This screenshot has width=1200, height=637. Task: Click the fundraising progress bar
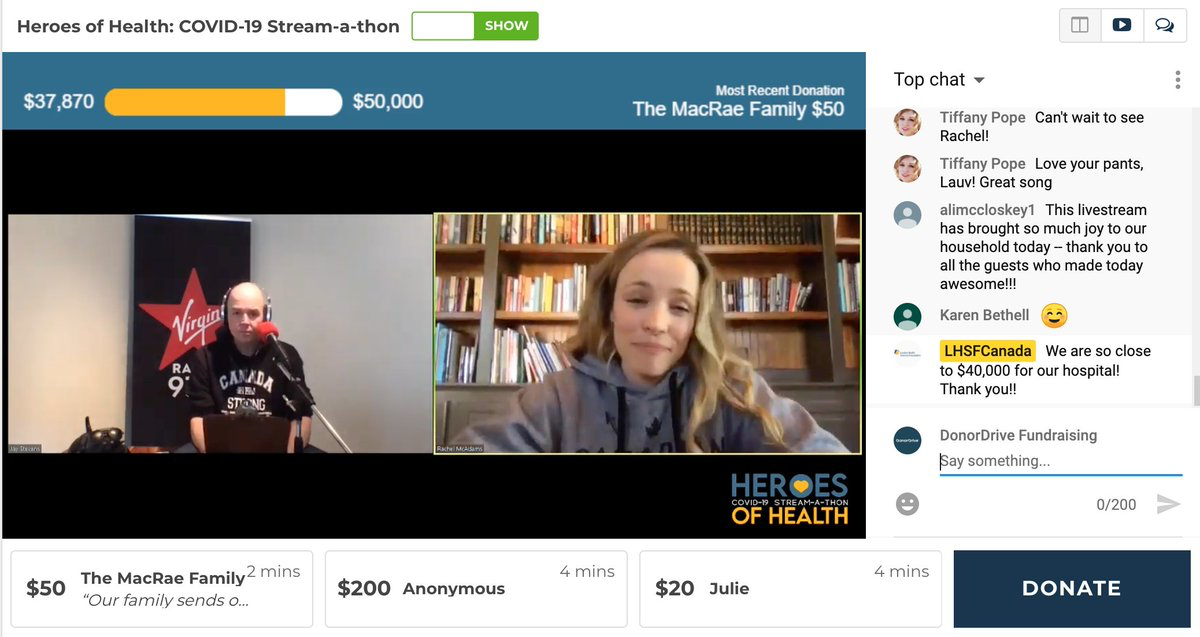[223, 102]
